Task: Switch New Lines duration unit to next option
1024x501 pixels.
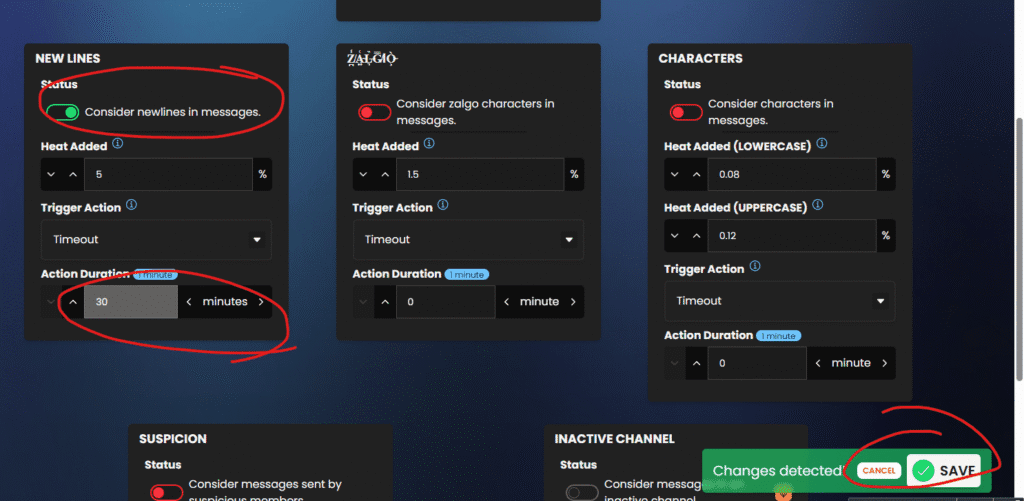Action: tap(262, 302)
